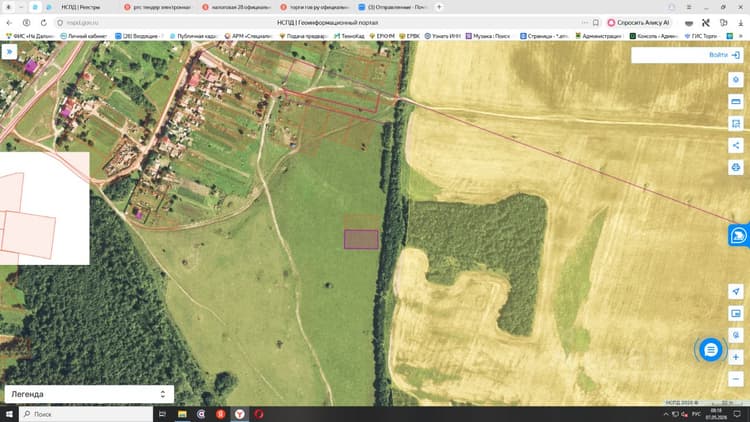The width and height of the screenshot is (750, 422).
Task: Click the Войти login button
Action: pos(724,55)
